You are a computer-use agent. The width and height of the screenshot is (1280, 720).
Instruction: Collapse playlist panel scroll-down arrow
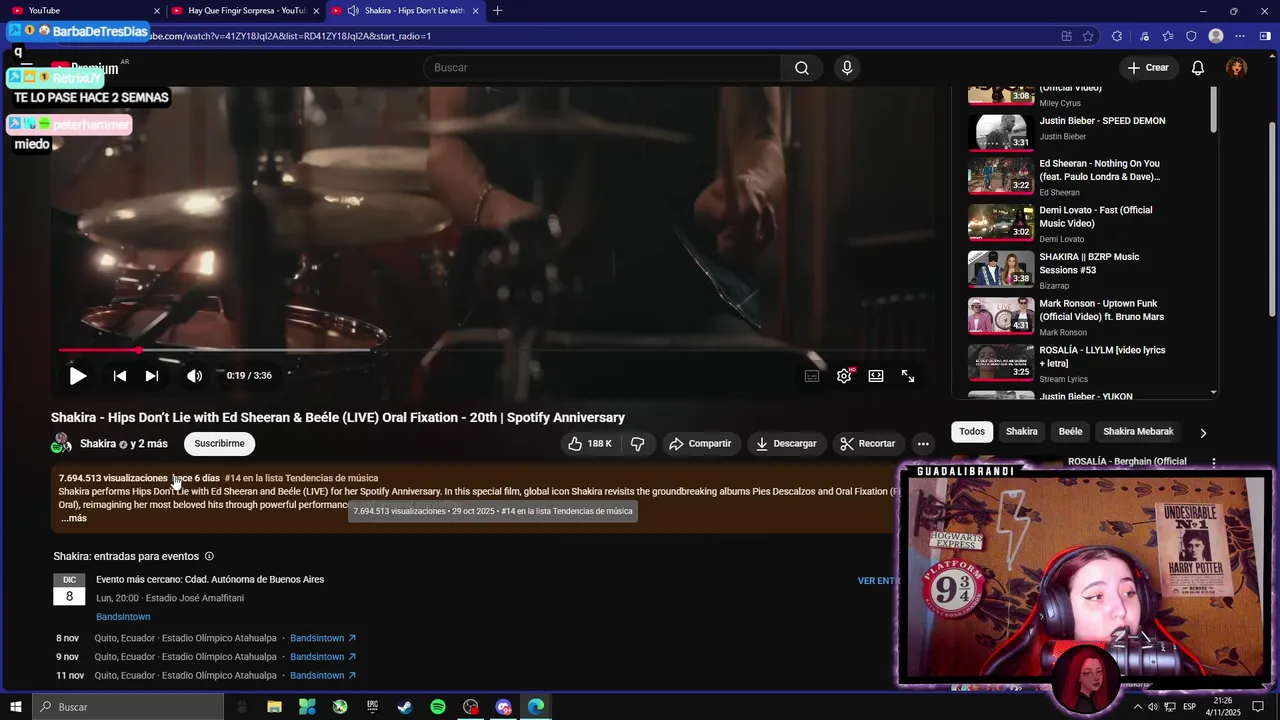click(1214, 393)
